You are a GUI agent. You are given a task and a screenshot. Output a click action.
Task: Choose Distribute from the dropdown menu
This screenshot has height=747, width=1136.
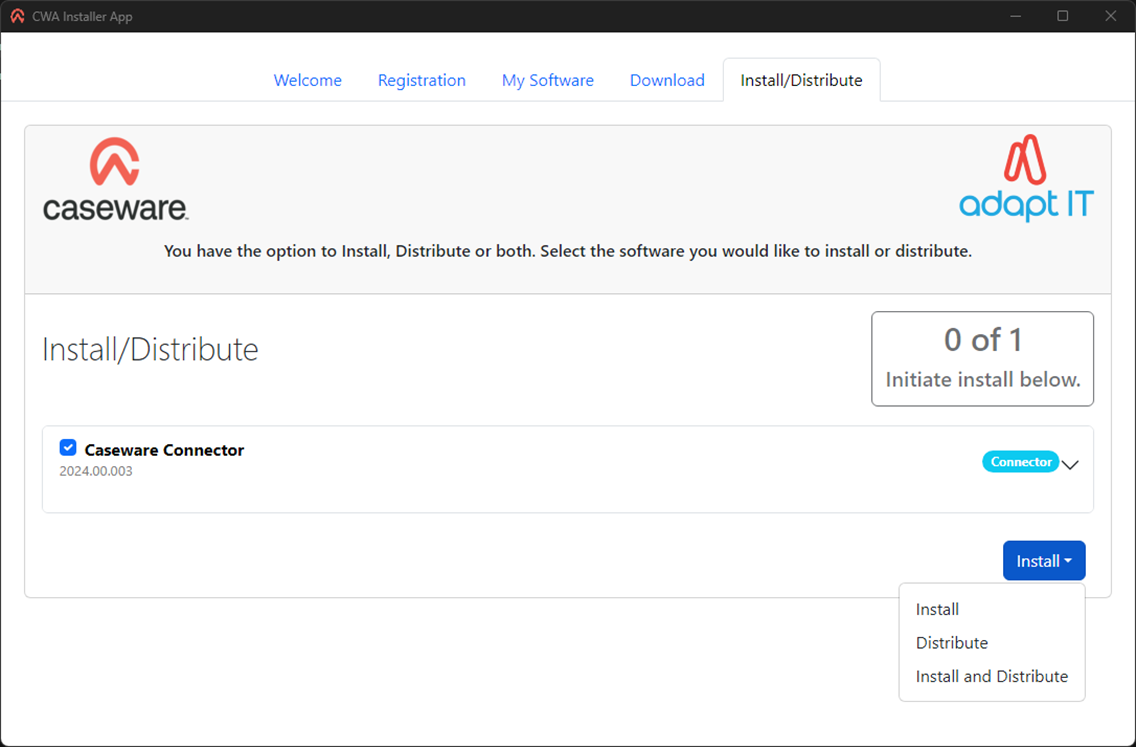pyautogui.click(x=951, y=643)
